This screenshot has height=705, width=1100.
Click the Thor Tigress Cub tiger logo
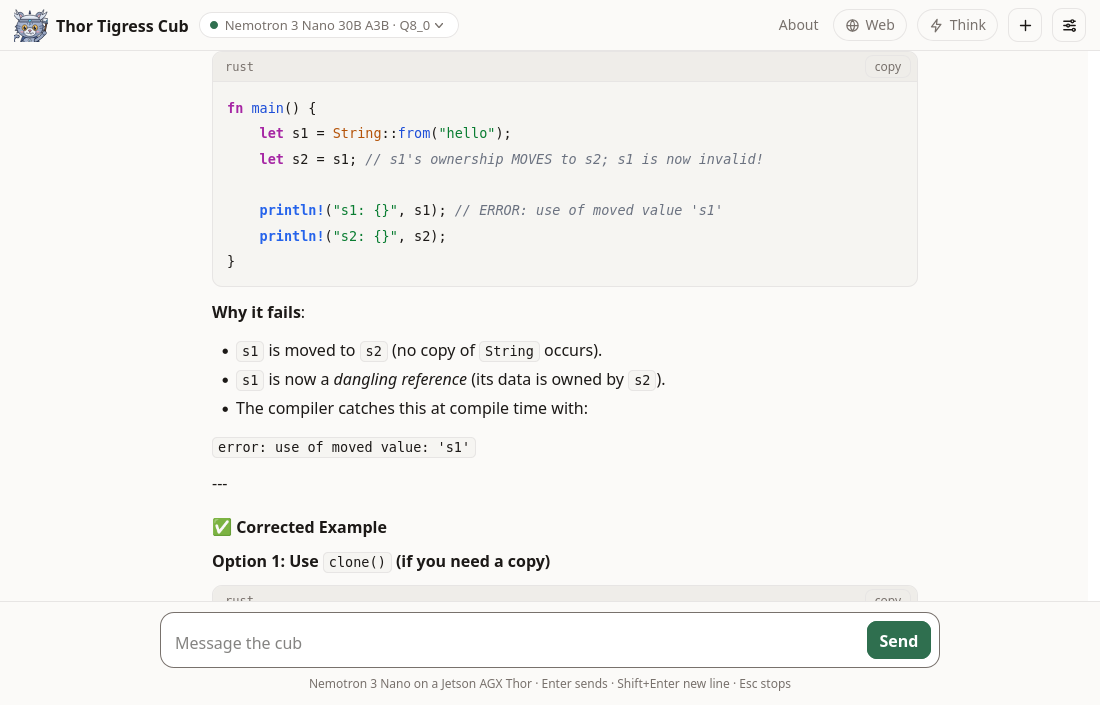point(31,26)
